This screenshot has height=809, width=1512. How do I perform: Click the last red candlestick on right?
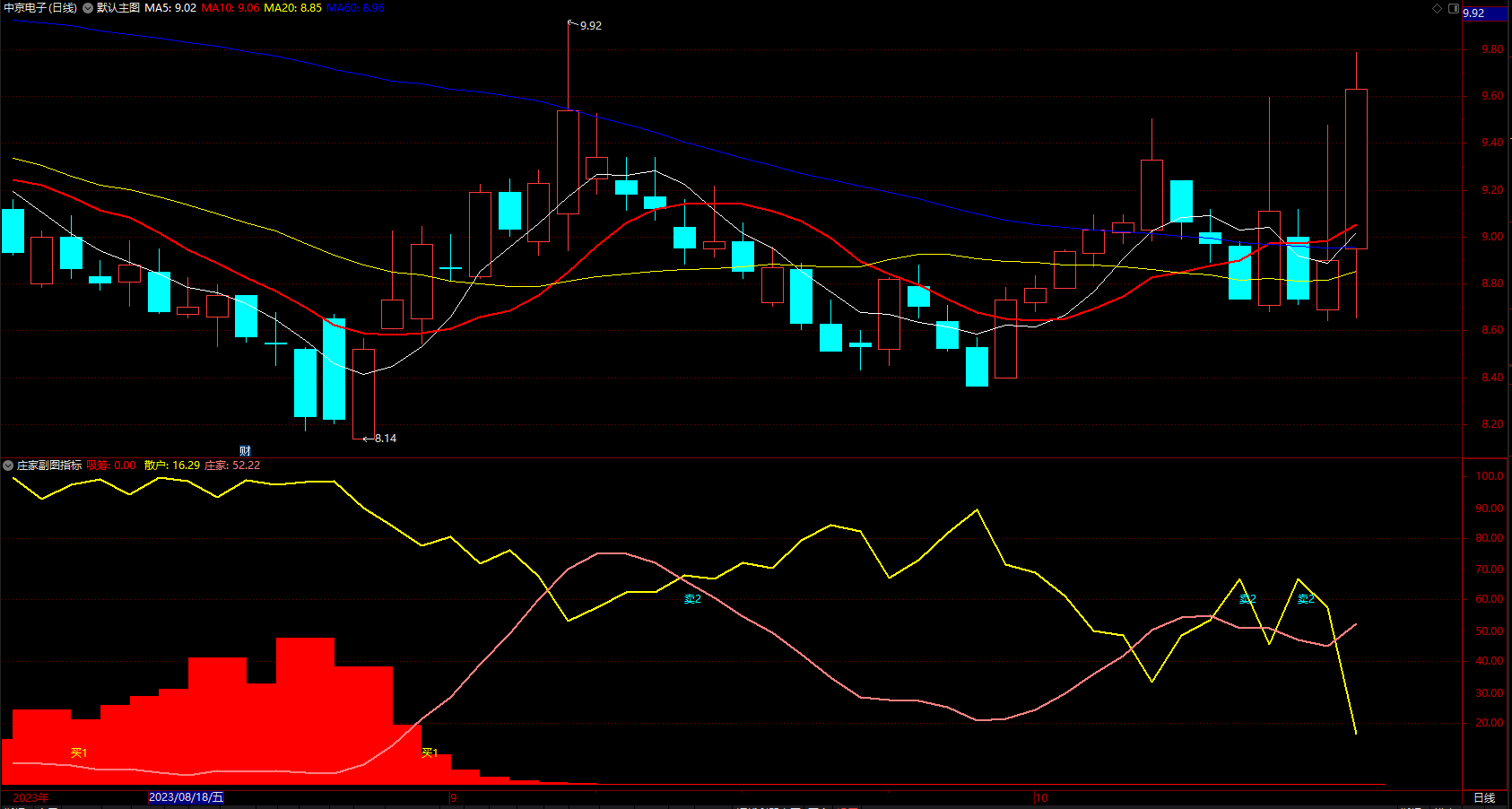coord(1356,169)
